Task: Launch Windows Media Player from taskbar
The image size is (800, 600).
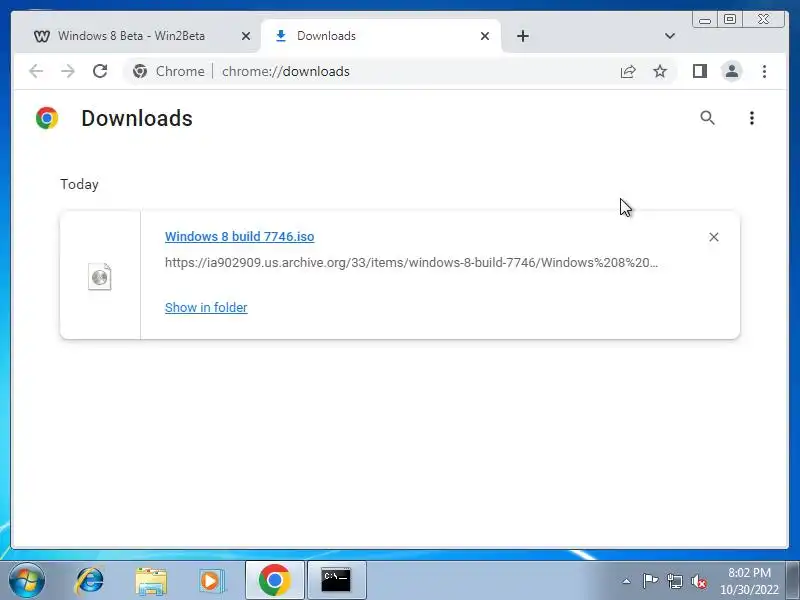Action: [x=210, y=581]
